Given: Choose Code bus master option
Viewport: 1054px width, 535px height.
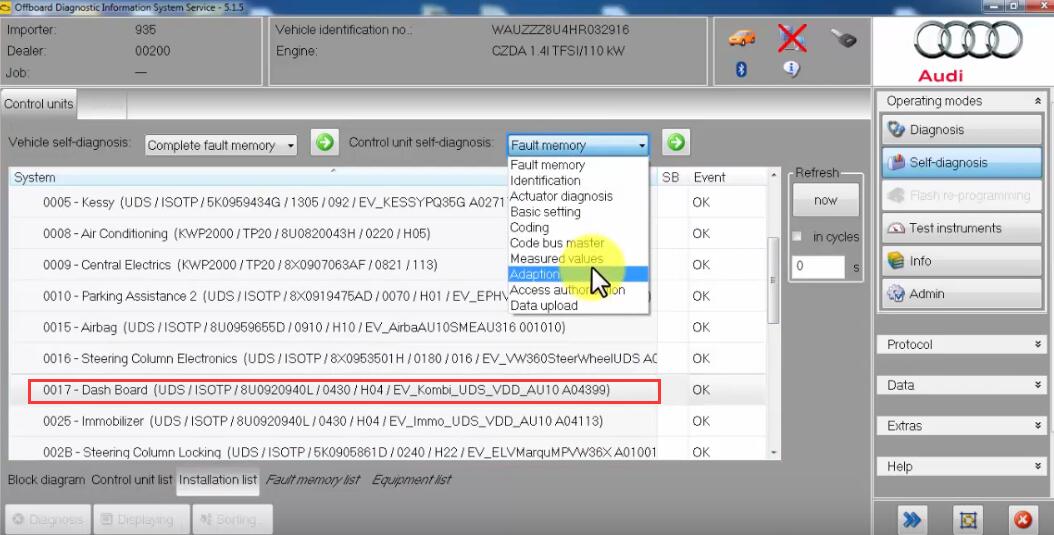Looking at the screenshot, I should (x=578, y=243).
